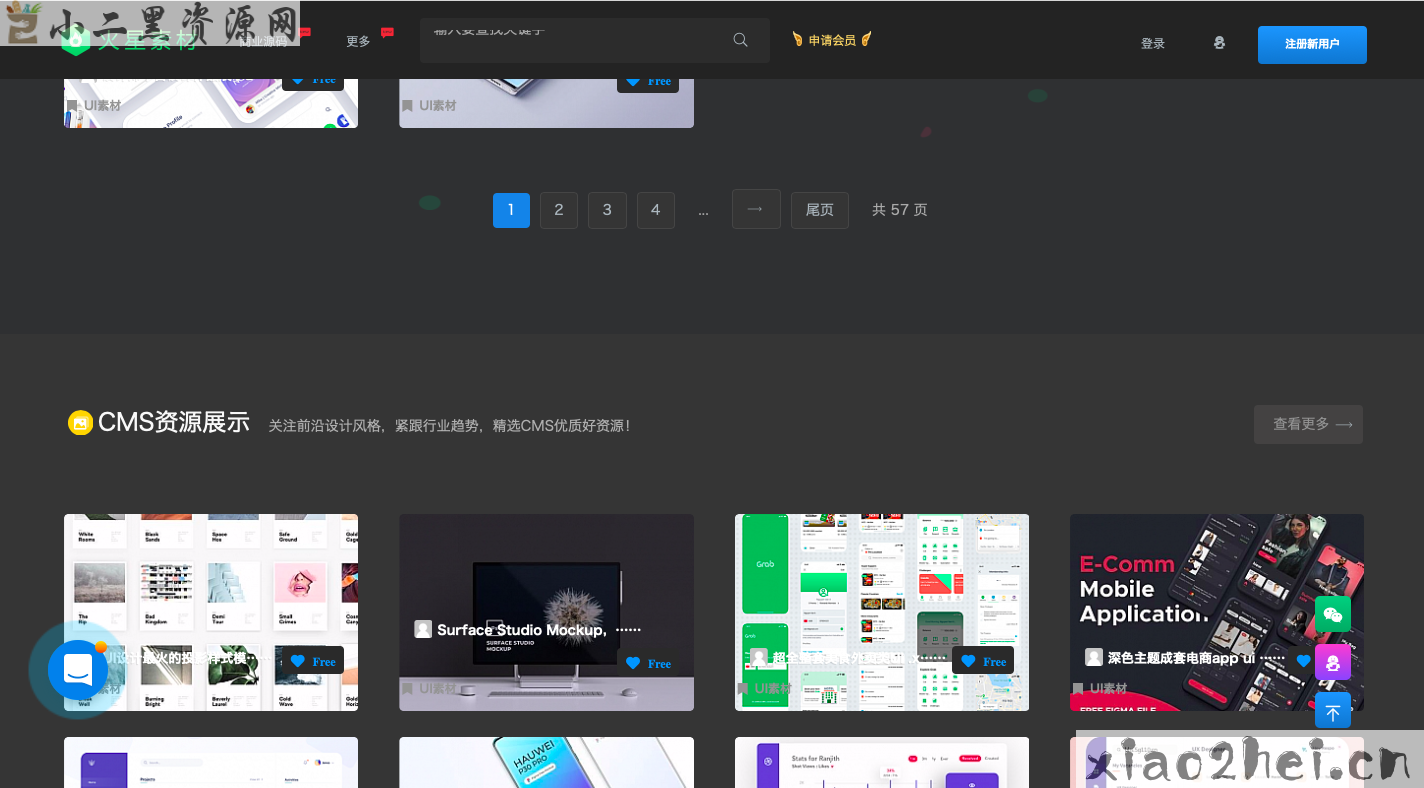Click the yellow CMS资源展示 section icon
1424x788 pixels.
(80, 423)
